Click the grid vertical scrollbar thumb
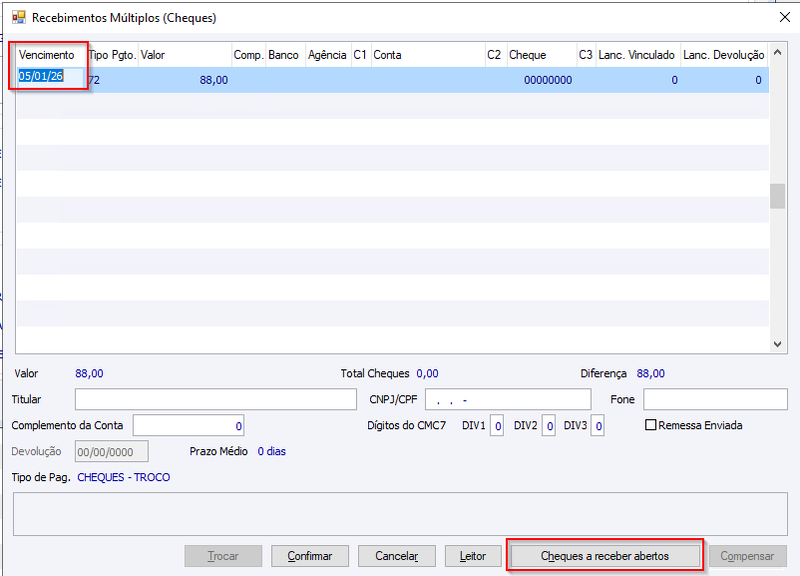 tap(777, 196)
